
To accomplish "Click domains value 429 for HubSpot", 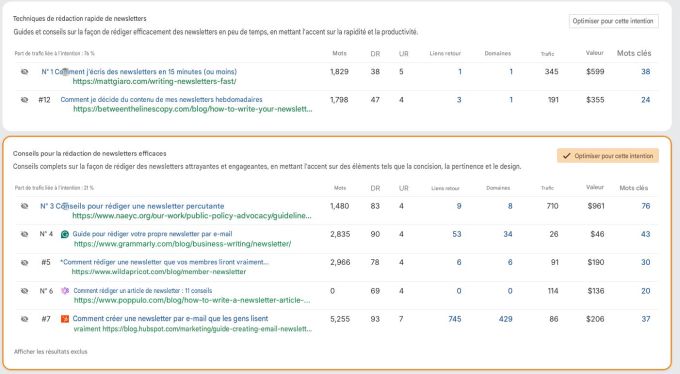I will pos(505,319).
